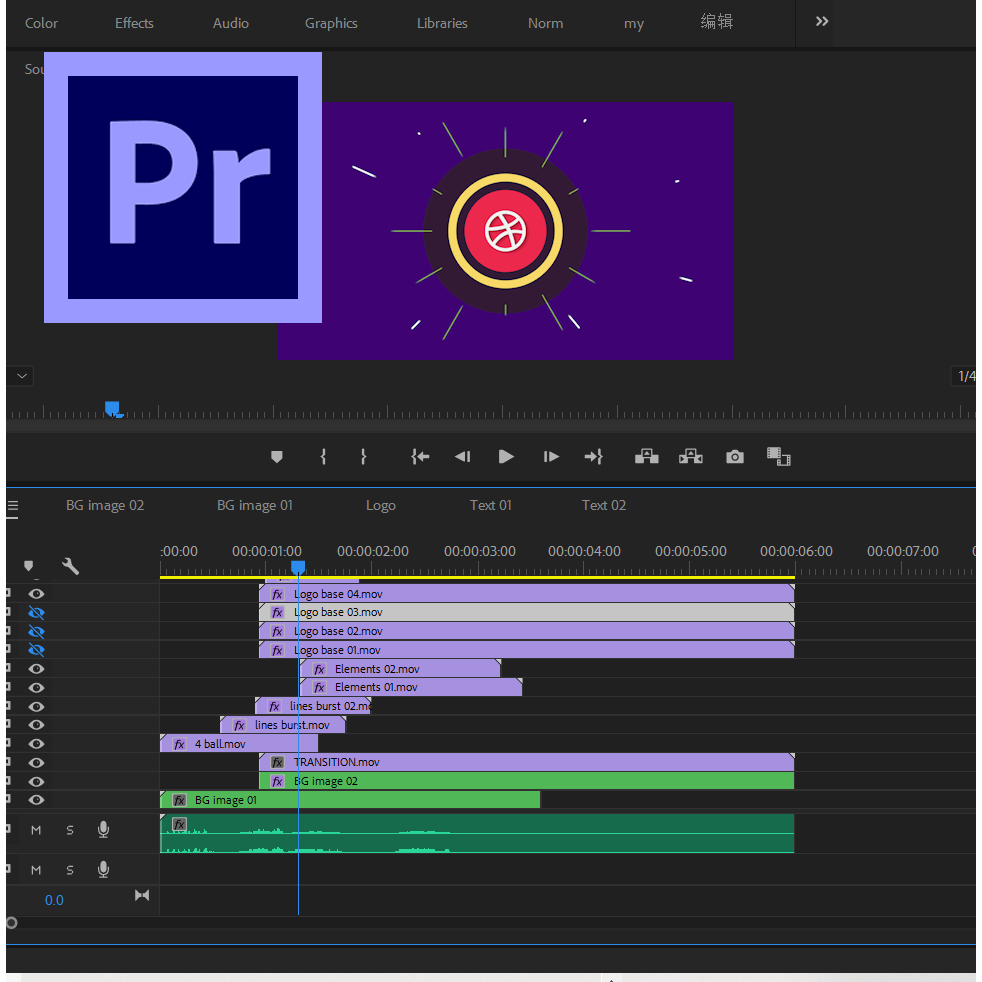Hide the TRANSITION.mov track
This screenshot has height=982, width=982.
coord(36,763)
